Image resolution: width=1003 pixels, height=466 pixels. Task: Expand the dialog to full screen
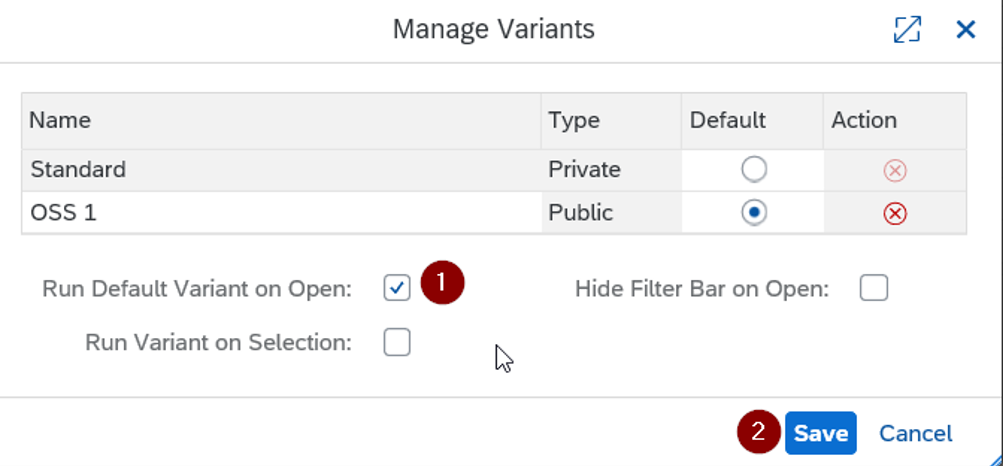coord(907,29)
